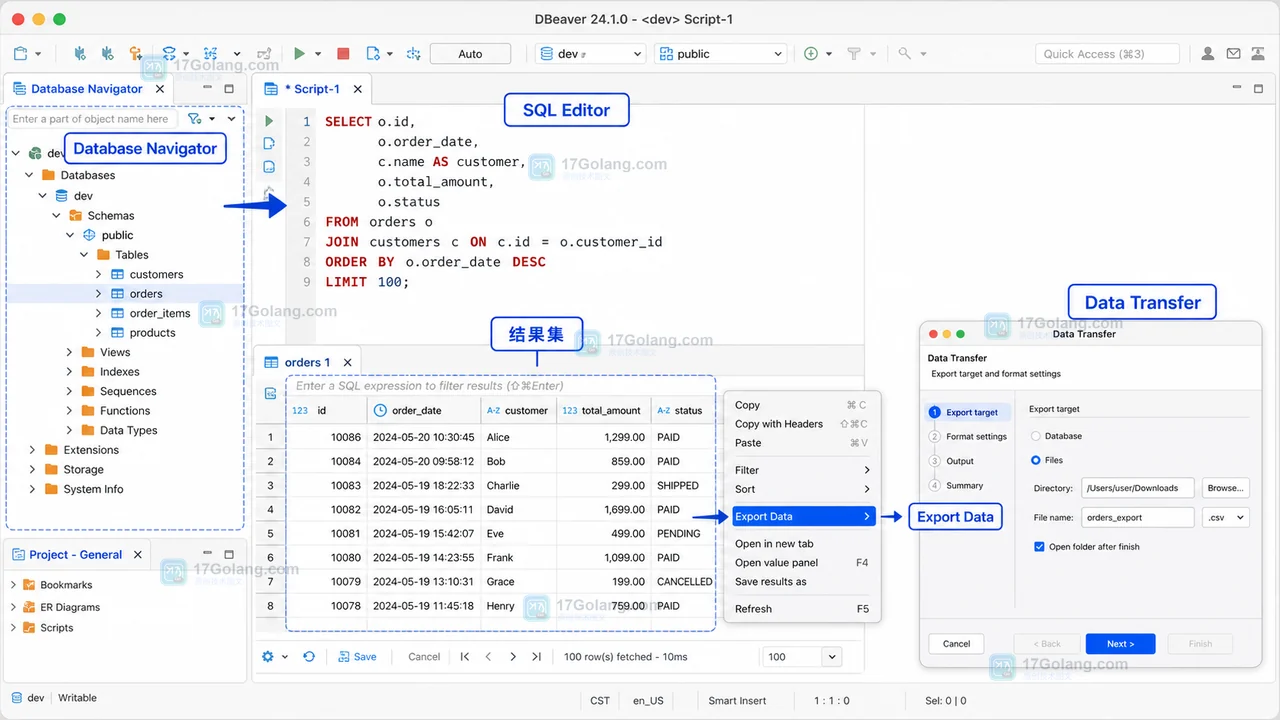1280x720 pixels.
Task: Click the Next button in Data Transfer
Action: pyautogui.click(x=1120, y=644)
